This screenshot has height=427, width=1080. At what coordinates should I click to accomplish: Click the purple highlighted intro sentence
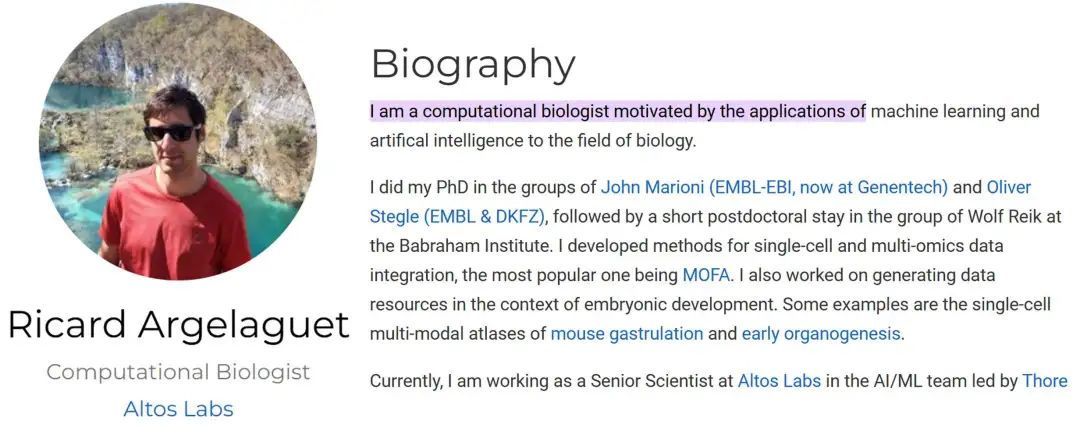(617, 111)
